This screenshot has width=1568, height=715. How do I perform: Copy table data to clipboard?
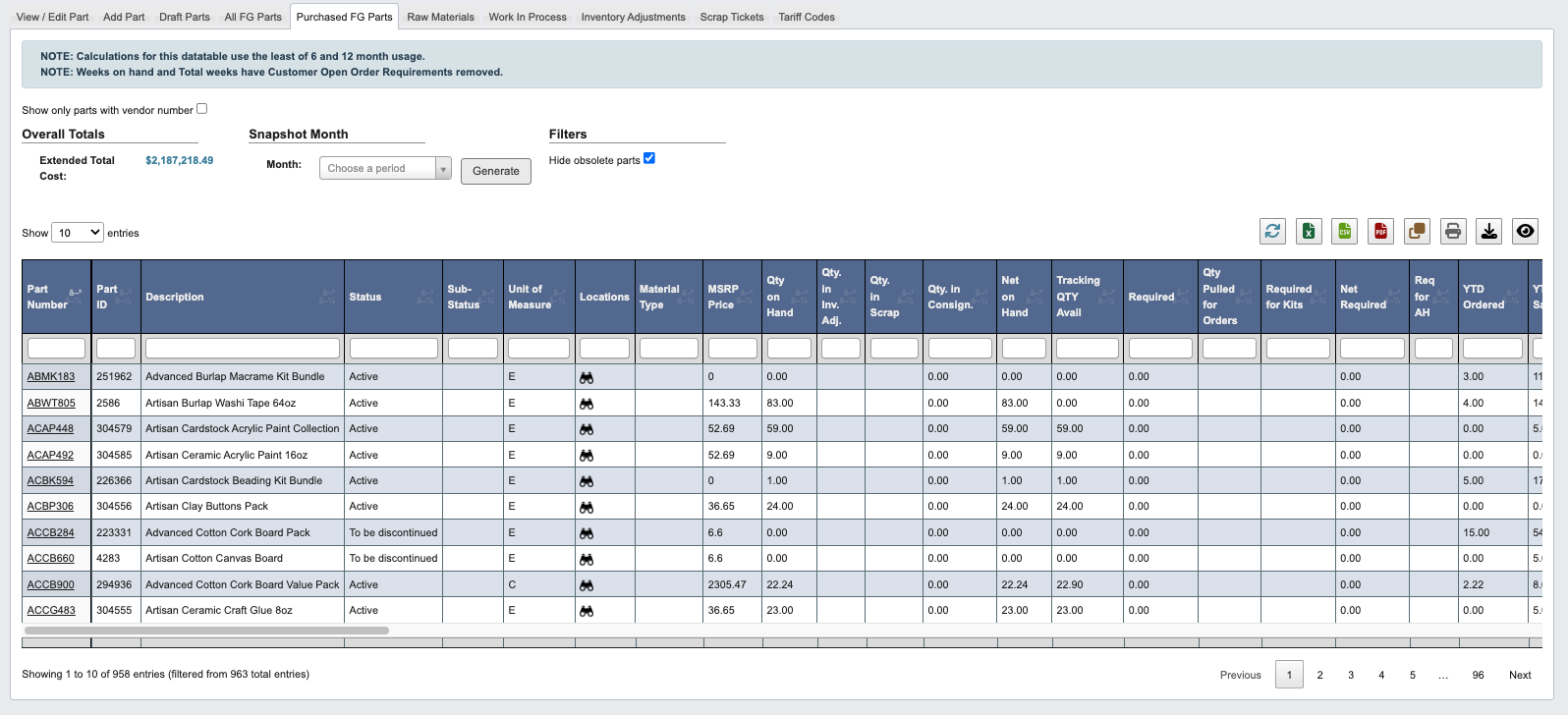click(x=1417, y=231)
